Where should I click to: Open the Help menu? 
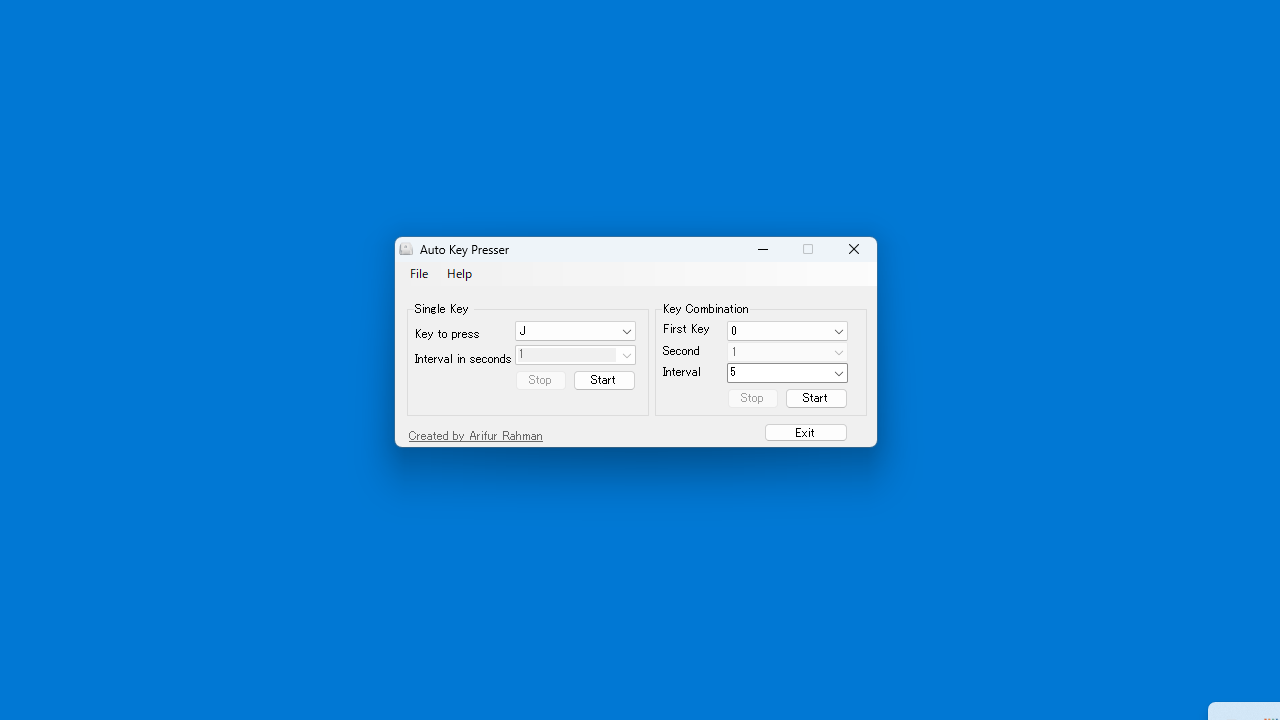click(459, 274)
